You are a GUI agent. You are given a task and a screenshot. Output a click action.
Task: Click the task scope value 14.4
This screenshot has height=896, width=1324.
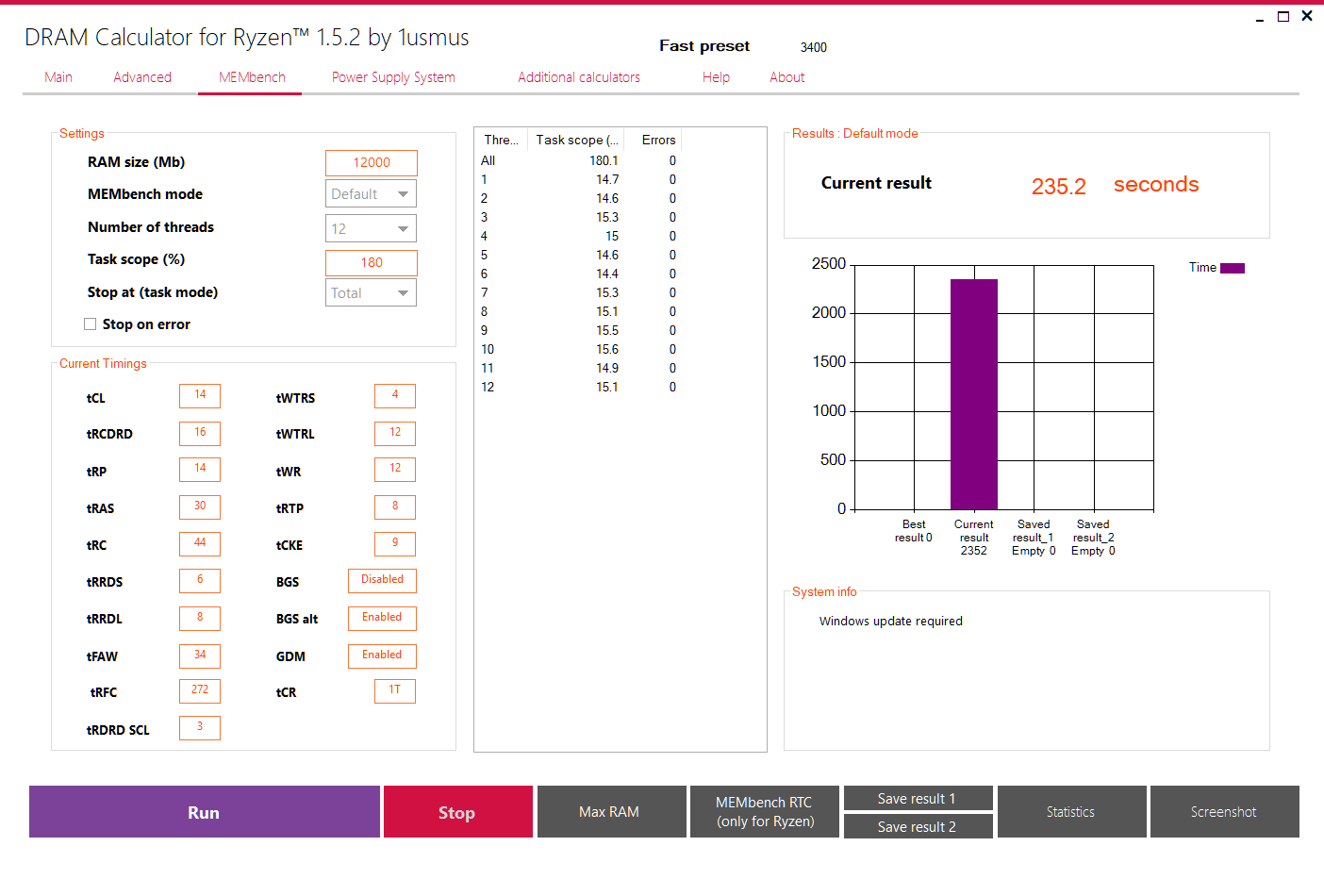pos(607,274)
